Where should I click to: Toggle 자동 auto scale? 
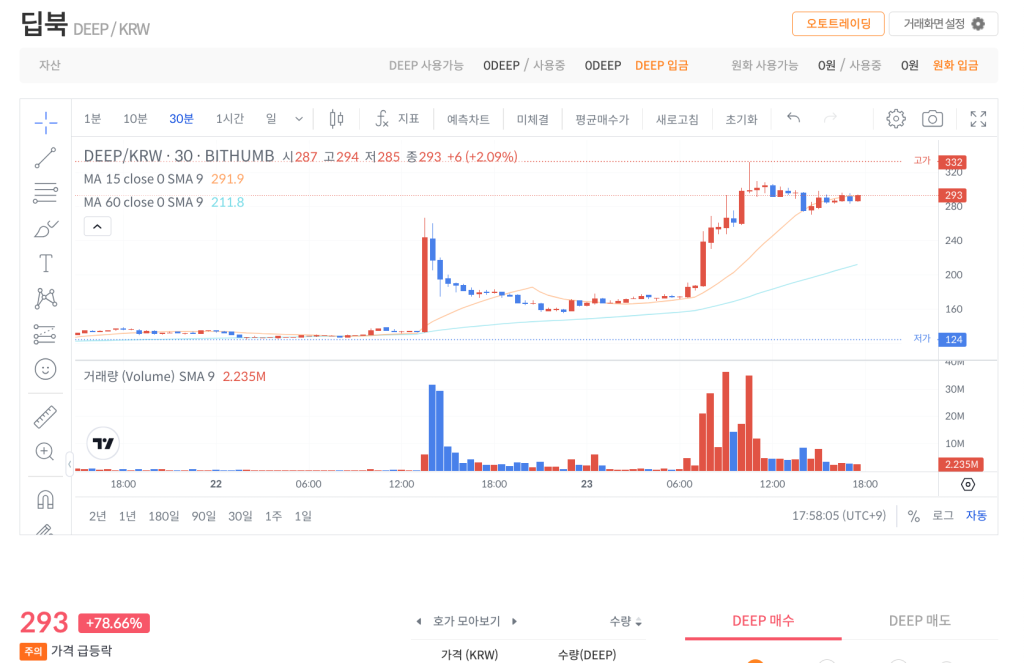[x=976, y=515]
